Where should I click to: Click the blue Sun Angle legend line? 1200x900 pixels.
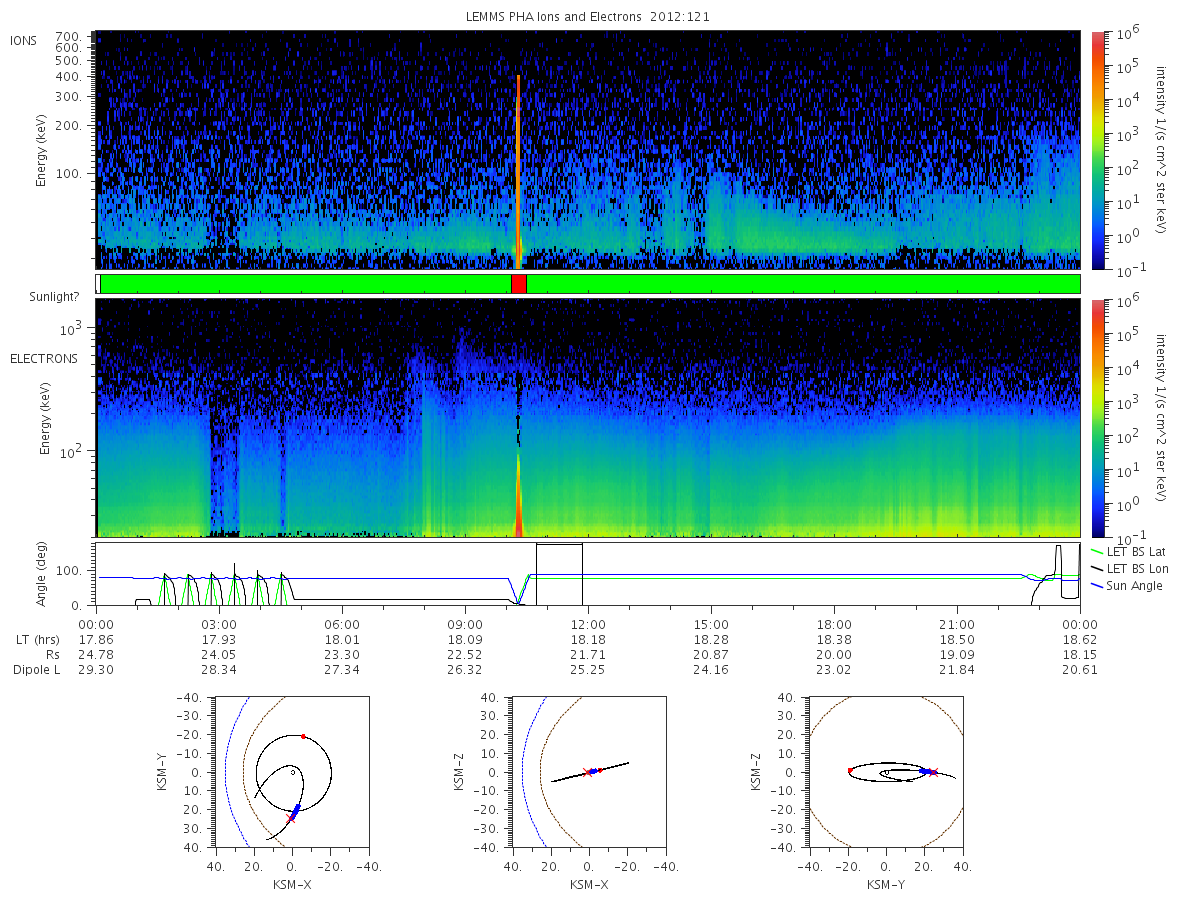click(1099, 585)
